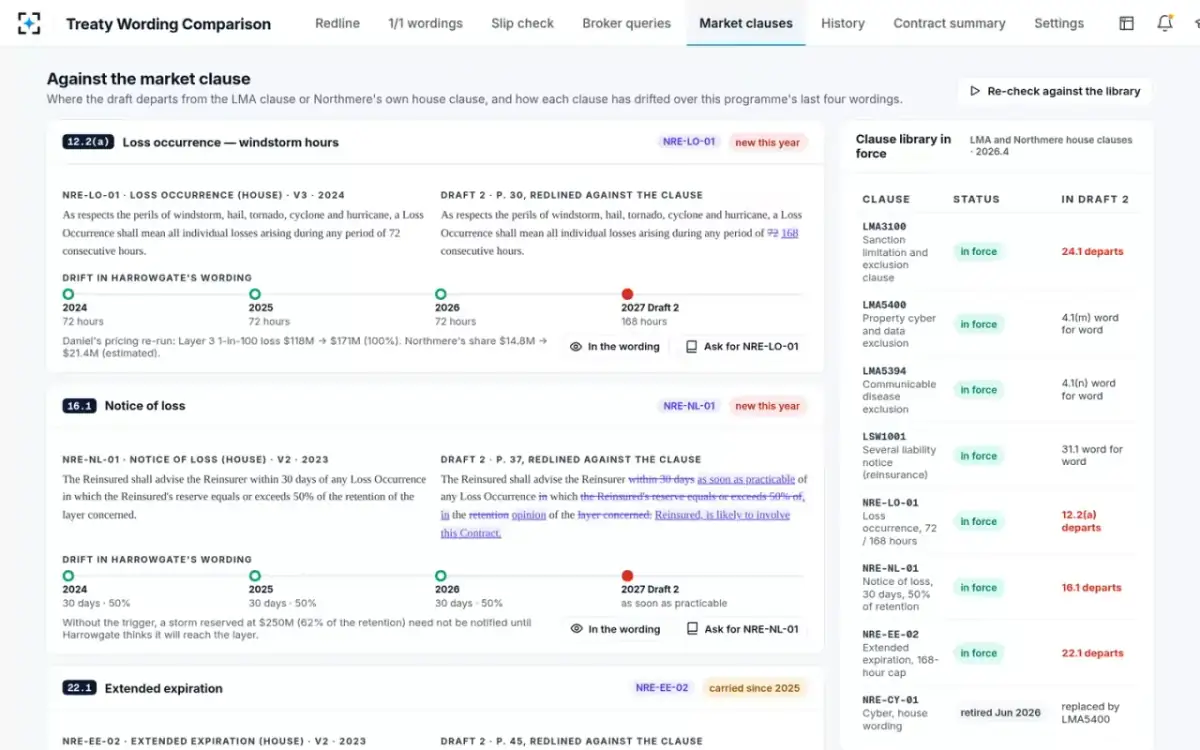Click the 'carried since 2025' badge

(755, 688)
